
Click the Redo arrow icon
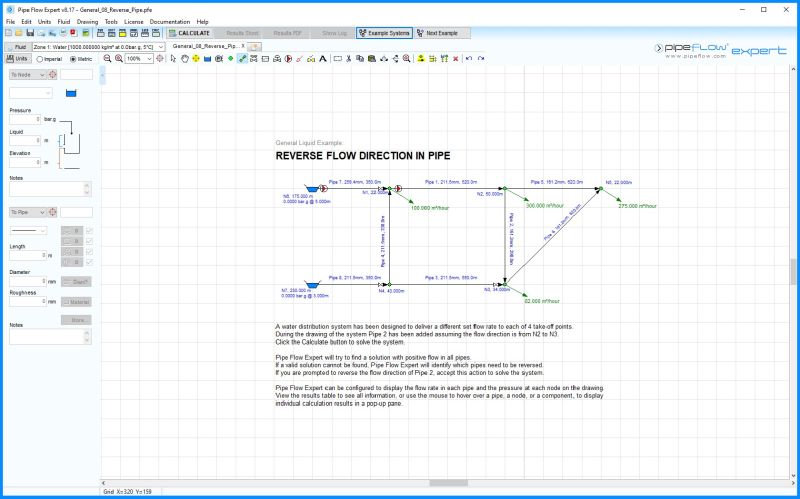pyautogui.click(x=481, y=59)
